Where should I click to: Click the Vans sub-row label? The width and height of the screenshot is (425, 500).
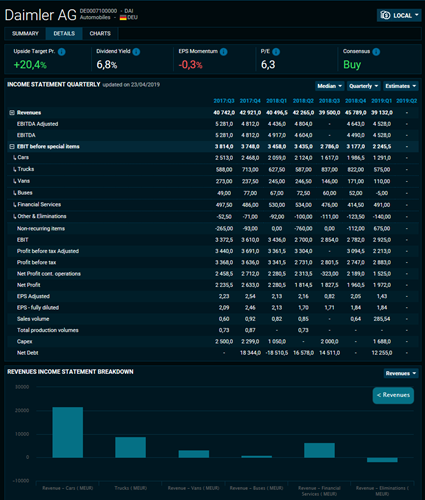click(24, 181)
